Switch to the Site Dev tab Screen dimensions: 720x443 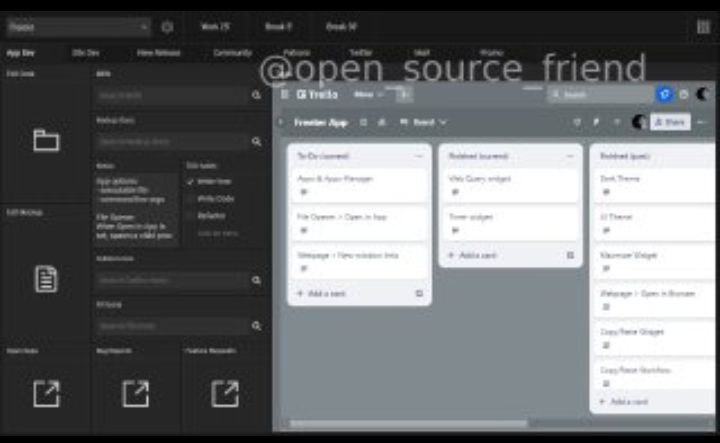85,53
